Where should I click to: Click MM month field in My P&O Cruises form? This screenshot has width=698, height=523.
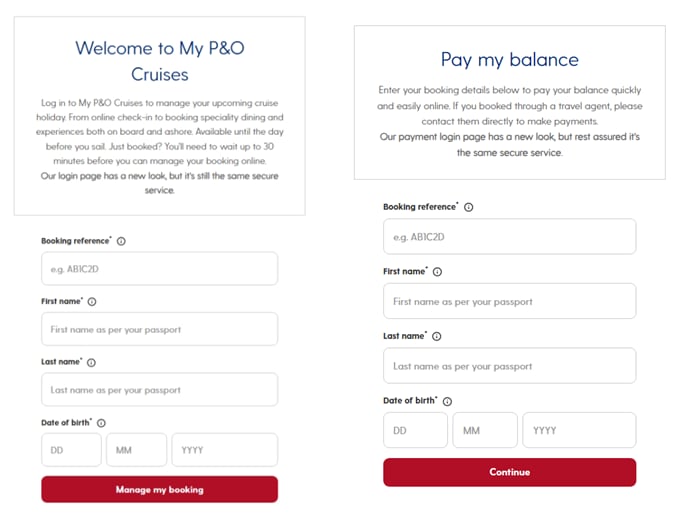tap(137, 450)
